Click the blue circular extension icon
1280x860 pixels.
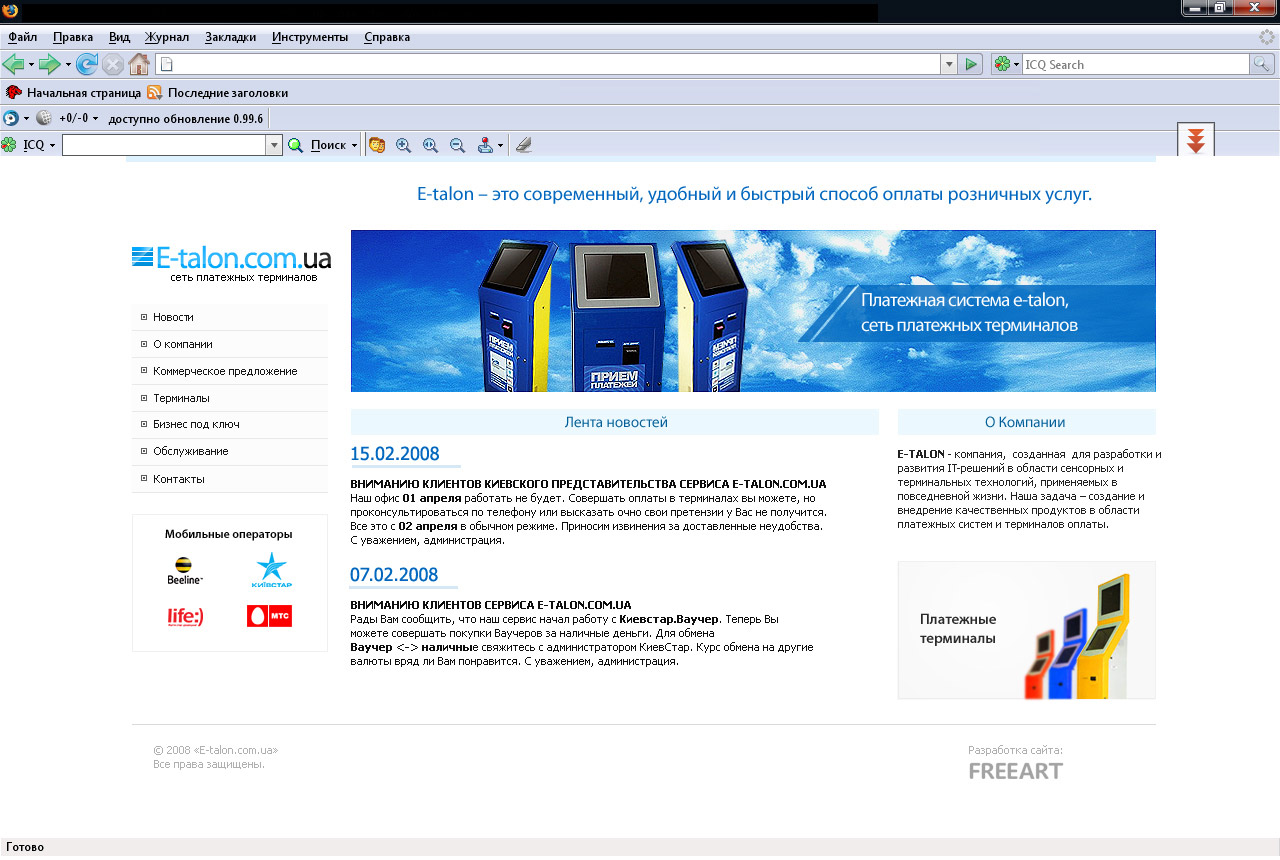pos(11,118)
